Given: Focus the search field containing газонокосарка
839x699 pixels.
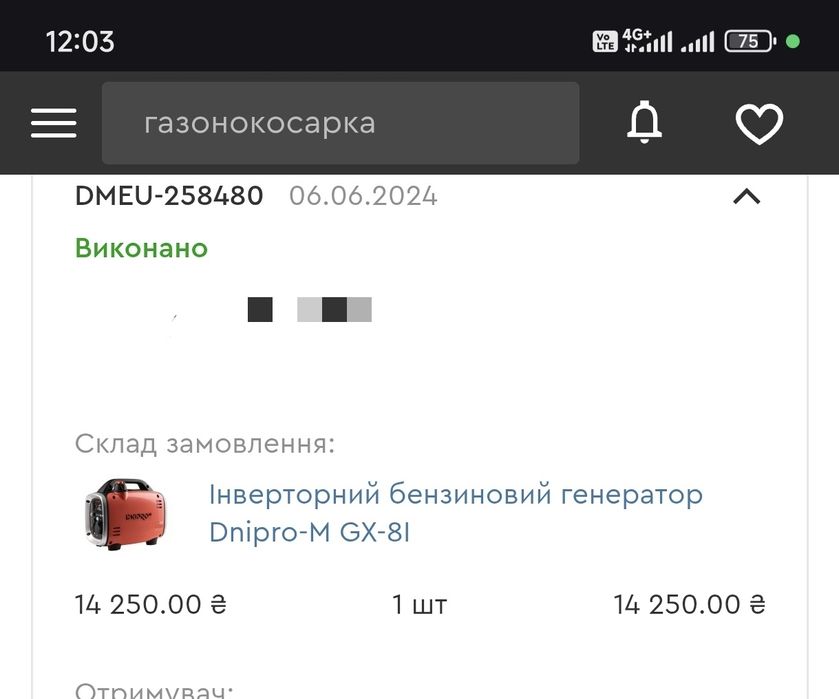Looking at the screenshot, I should point(340,123).
